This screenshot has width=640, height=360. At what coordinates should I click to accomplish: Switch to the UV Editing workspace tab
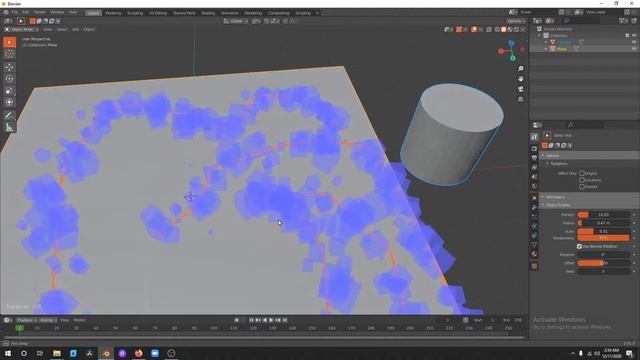click(158, 13)
